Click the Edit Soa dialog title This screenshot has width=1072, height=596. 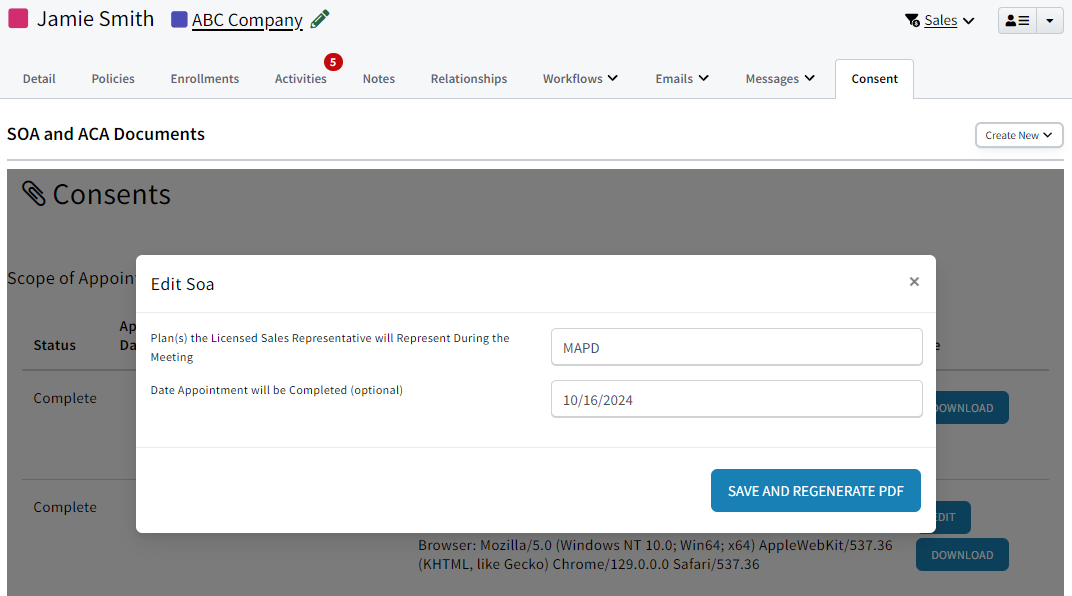183,284
